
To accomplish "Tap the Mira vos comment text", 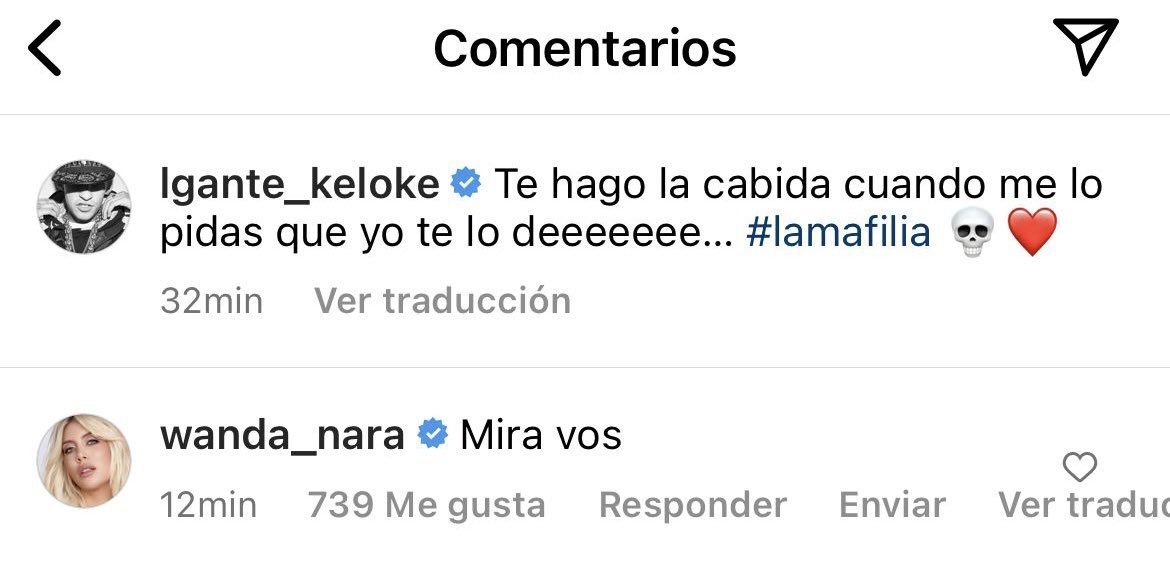I will coord(541,436).
